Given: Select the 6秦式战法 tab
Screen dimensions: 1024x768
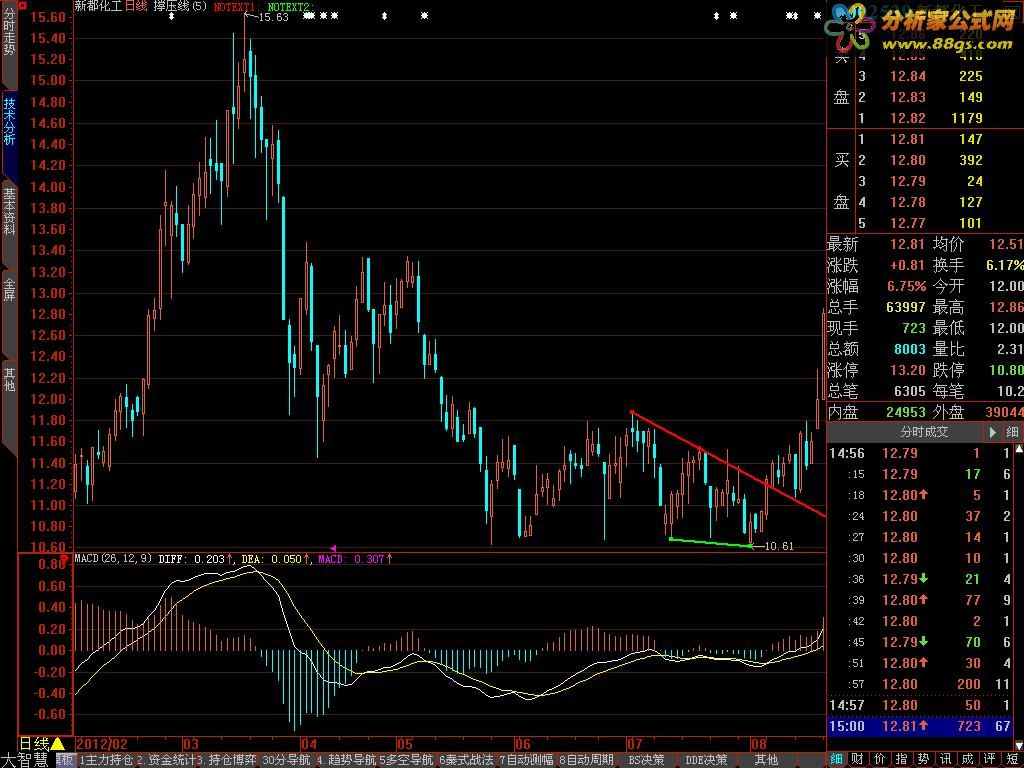Looking at the screenshot, I should pyautogui.click(x=466, y=760).
